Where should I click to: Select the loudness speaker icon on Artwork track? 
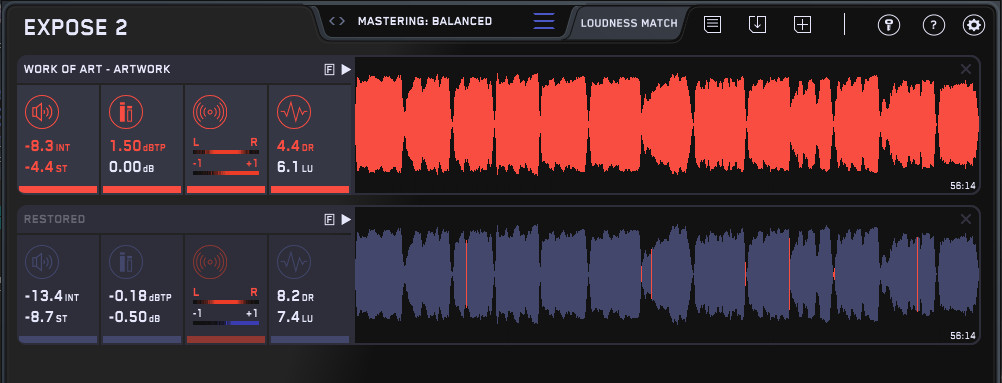coord(42,113)
